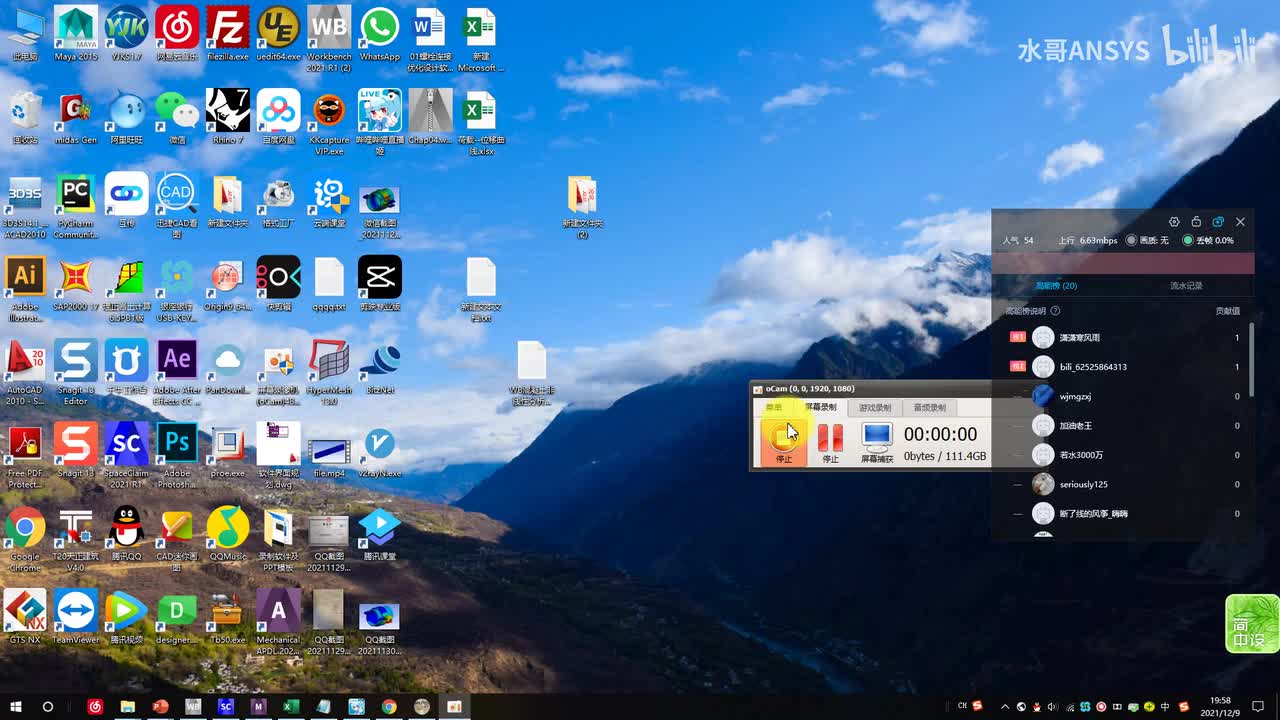The width and height of the screenshot is (1280, 720).
Task: Switch to oCam's 屏幕录制 tab
Action: click(x=821, y=407)
